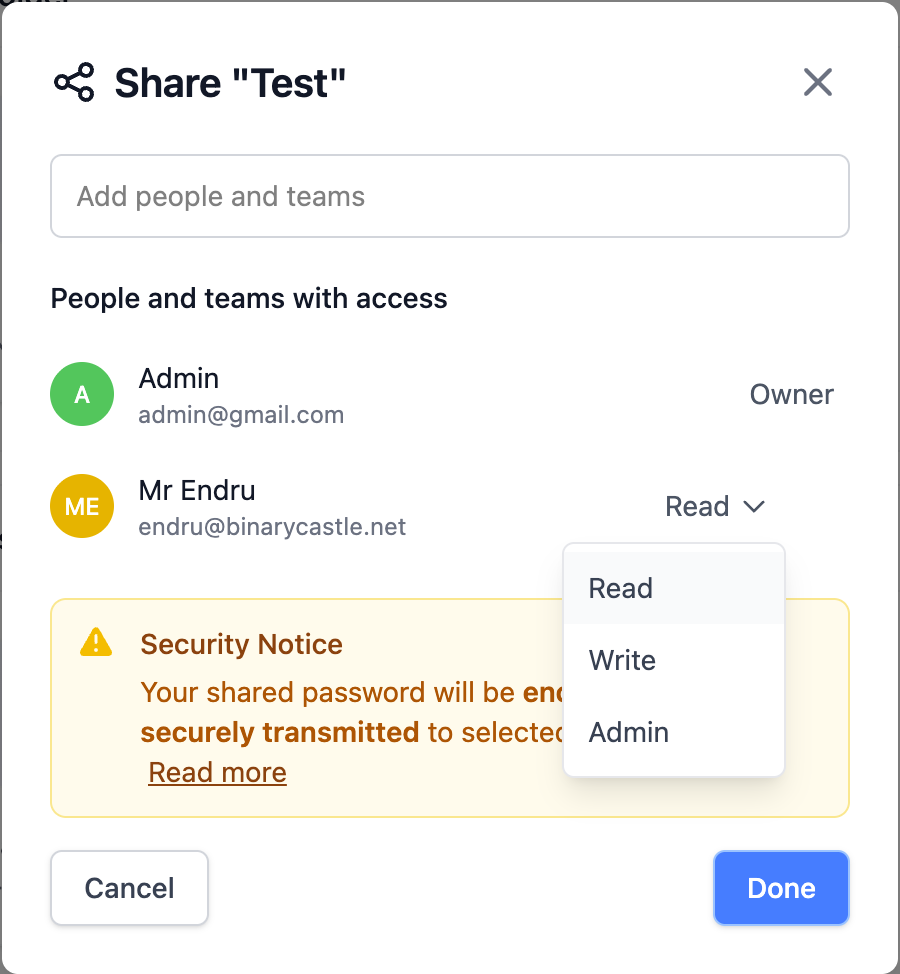Viewport: 900px width, 974px height.
Task: Focus the Add people and teams field
Action: pos(450,196)
